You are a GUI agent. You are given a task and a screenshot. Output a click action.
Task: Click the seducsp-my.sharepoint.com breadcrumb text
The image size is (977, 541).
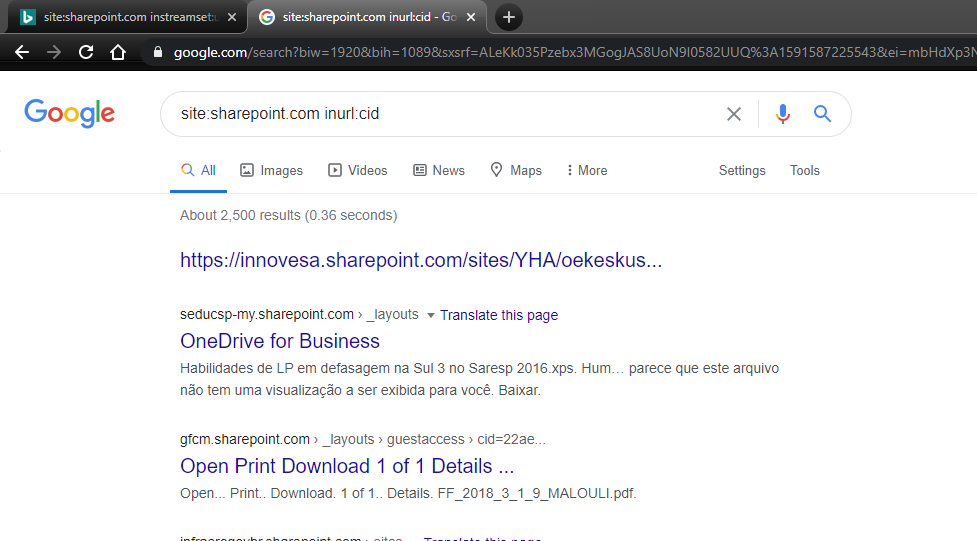coord(267,314)
